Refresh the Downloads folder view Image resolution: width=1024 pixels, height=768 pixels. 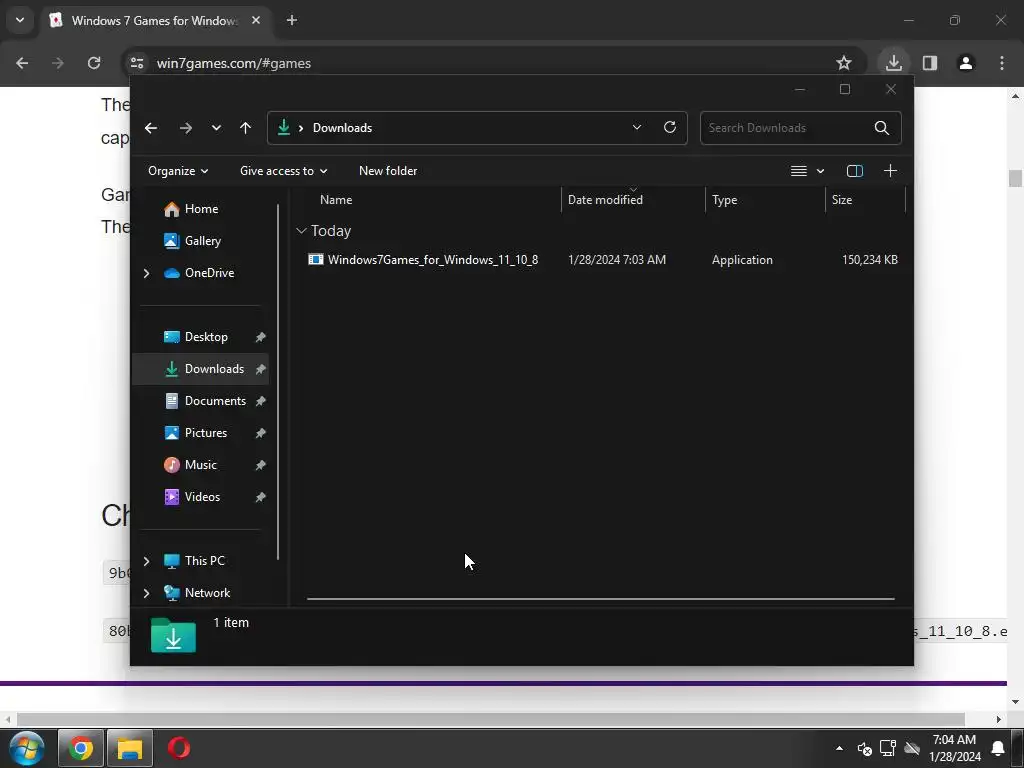[x=670, y=127]
